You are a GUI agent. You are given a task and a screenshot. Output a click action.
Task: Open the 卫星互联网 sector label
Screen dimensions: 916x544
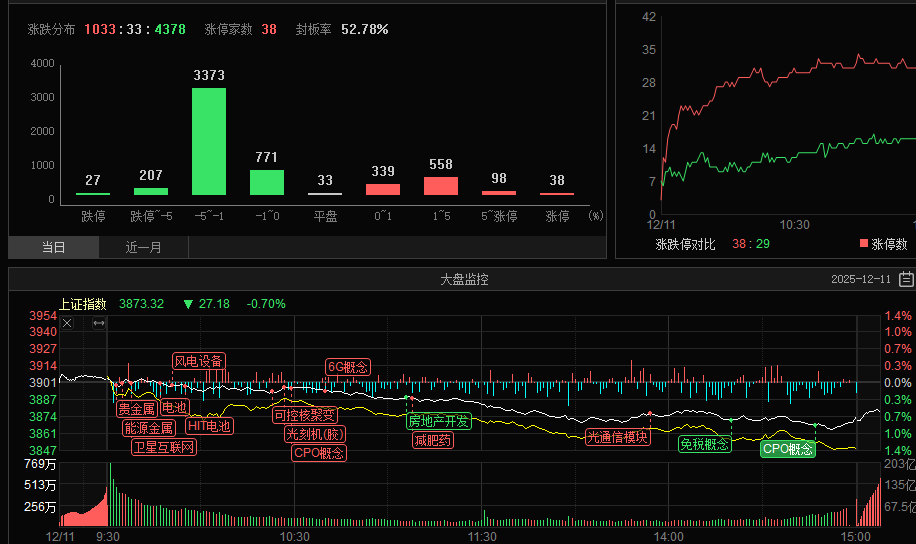pos(164,447)
